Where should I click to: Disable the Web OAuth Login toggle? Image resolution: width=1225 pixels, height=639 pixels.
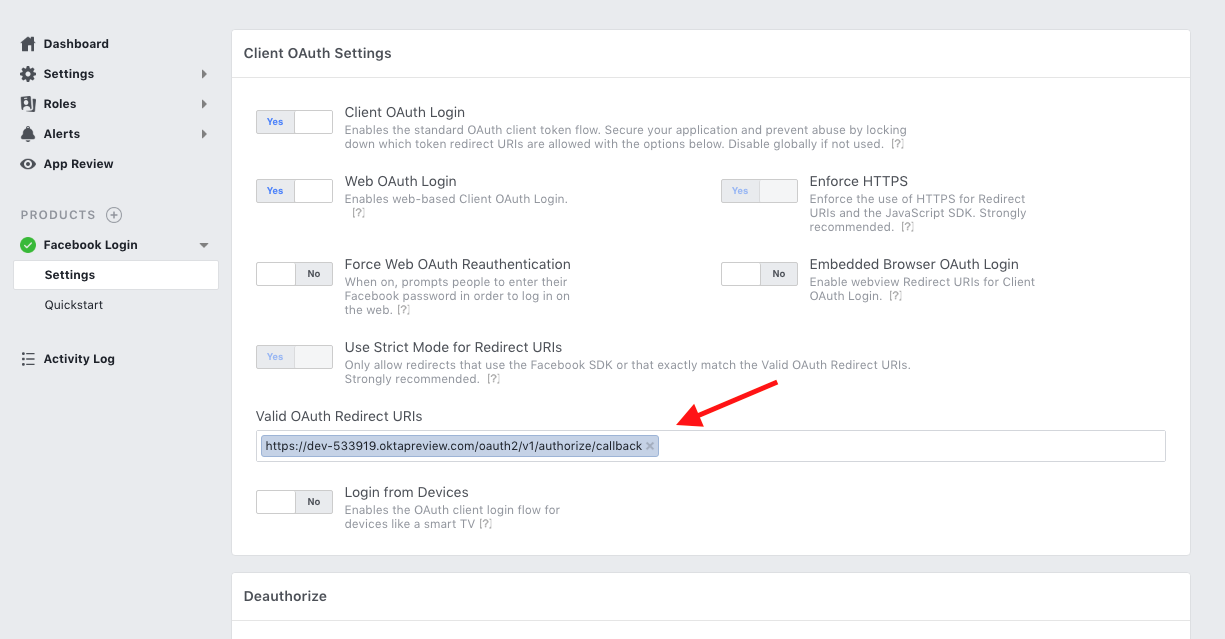click(294, 191)
